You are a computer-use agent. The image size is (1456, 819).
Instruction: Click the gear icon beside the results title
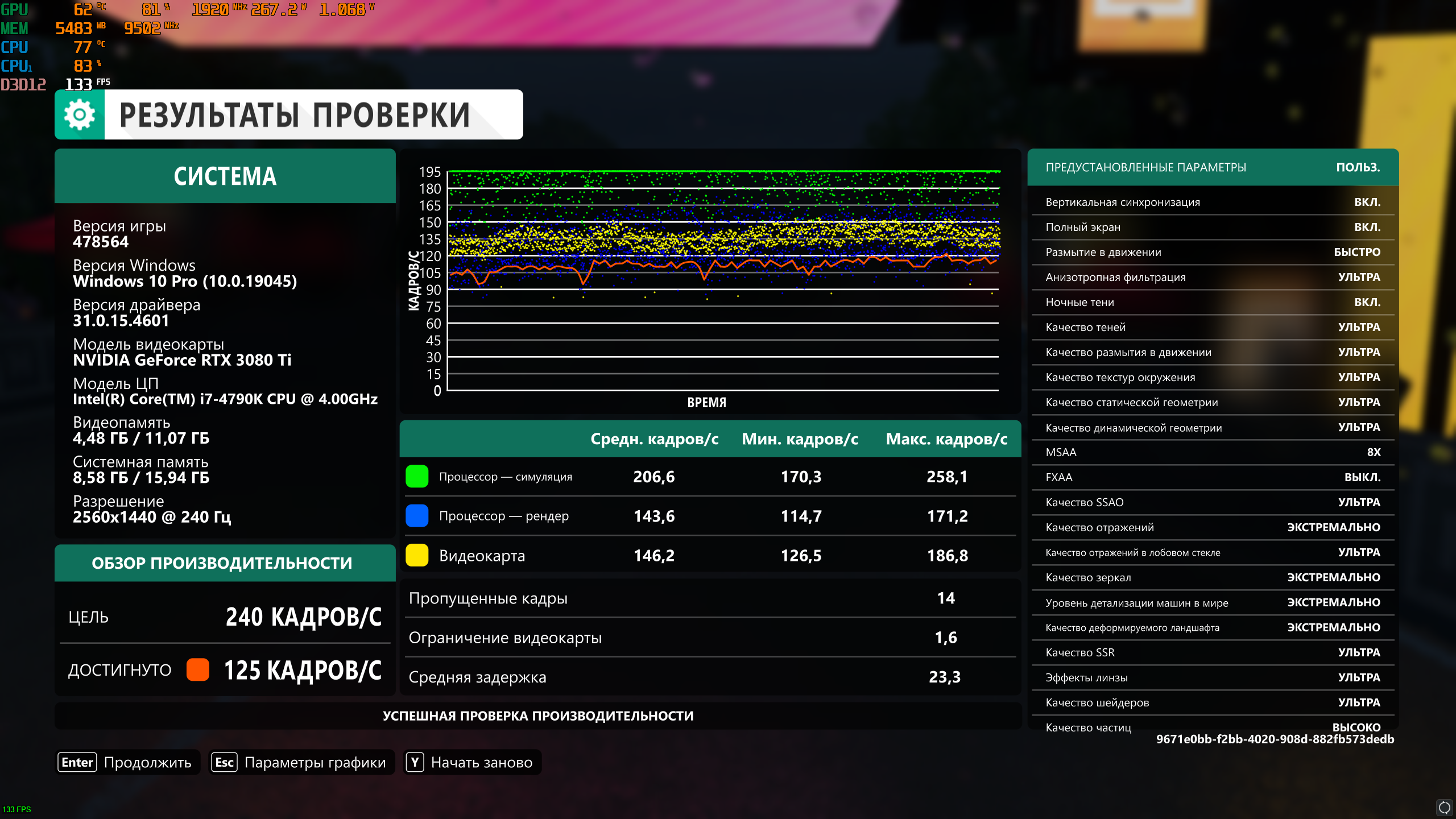click(x=80, y=115)
